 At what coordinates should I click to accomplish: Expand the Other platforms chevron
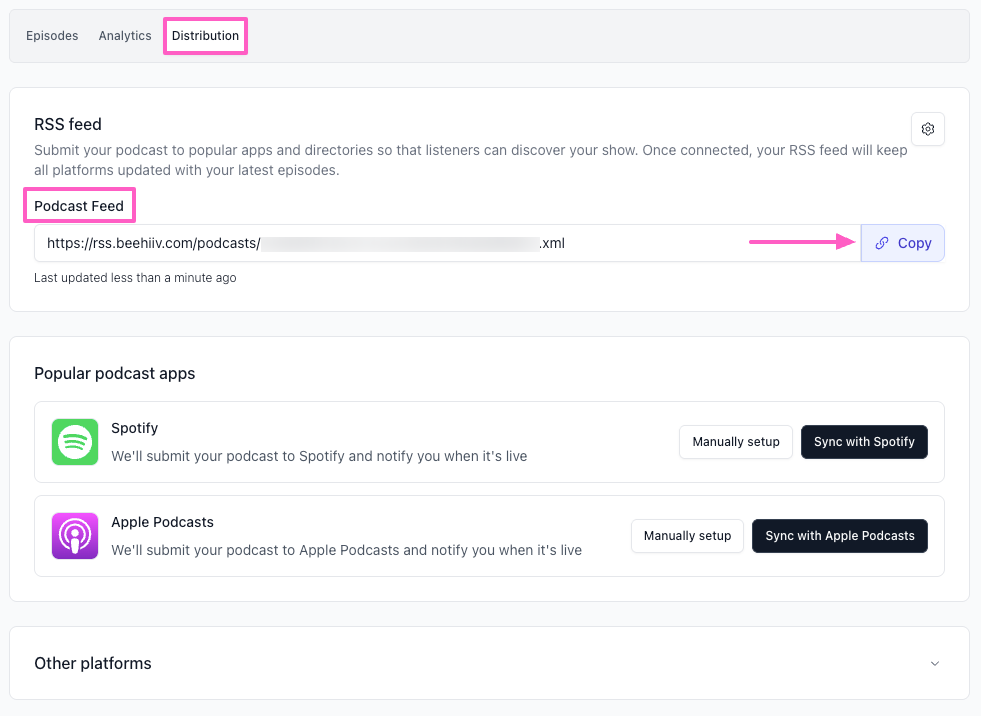pyautogui.click(x=934, y=663)
